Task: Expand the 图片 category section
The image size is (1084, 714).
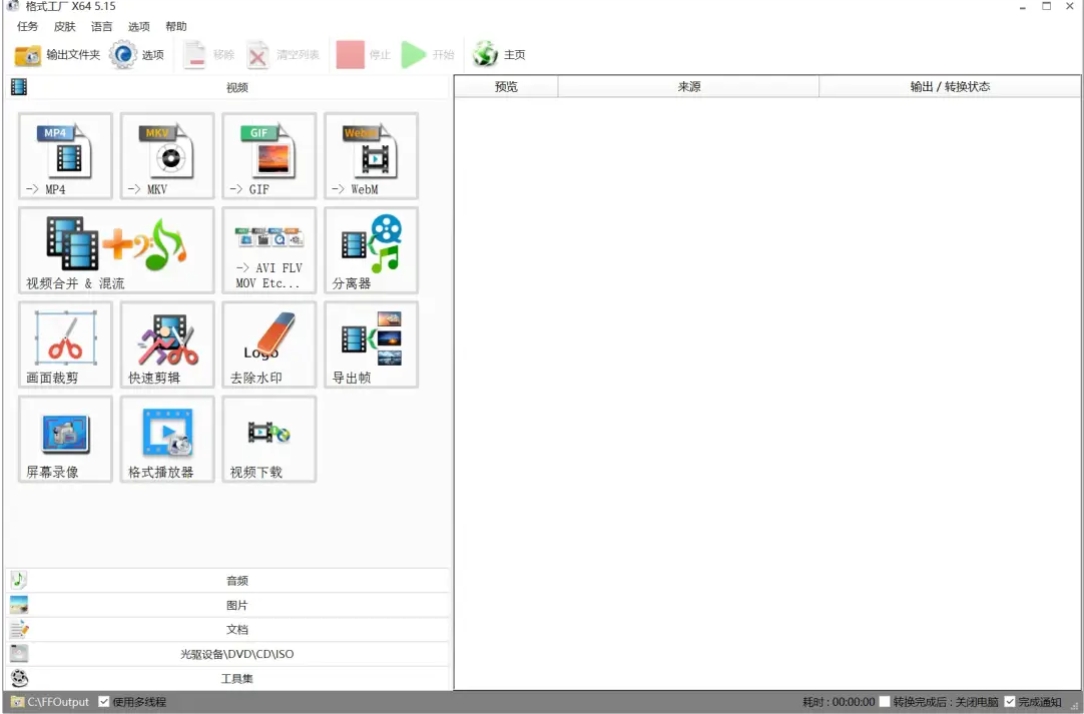Action: [235, 605]
